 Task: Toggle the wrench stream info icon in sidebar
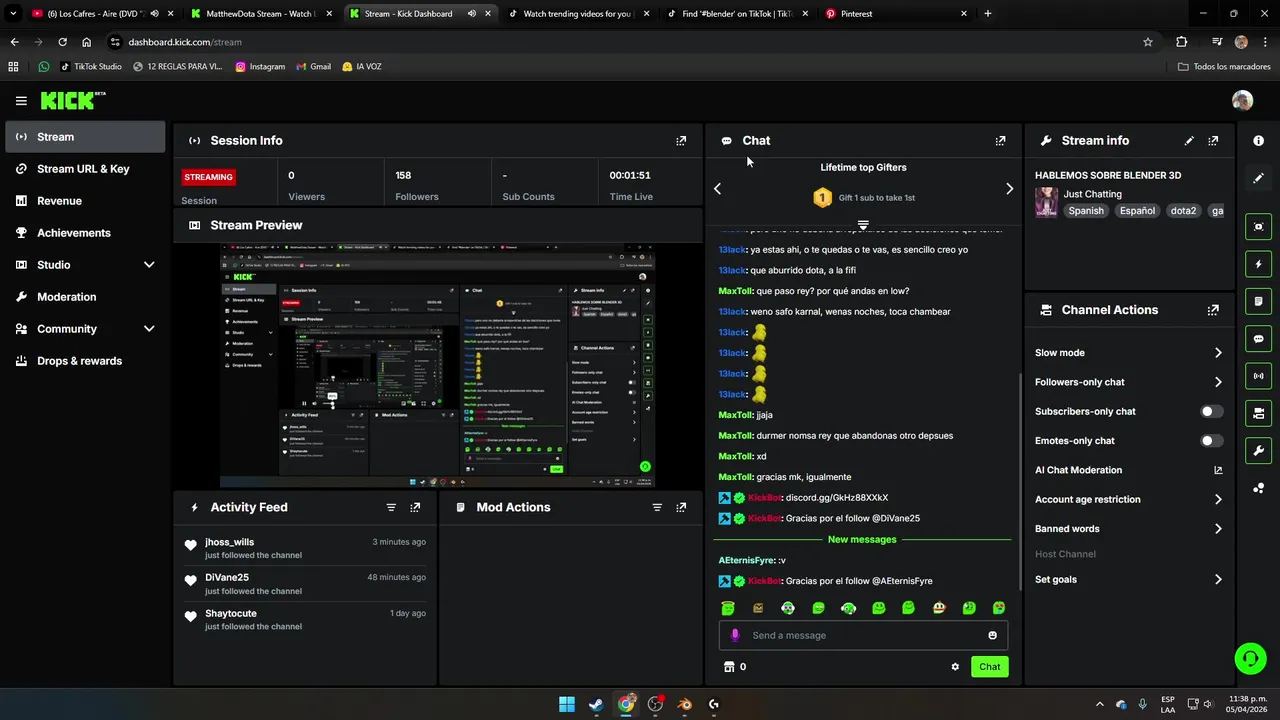1258,450
